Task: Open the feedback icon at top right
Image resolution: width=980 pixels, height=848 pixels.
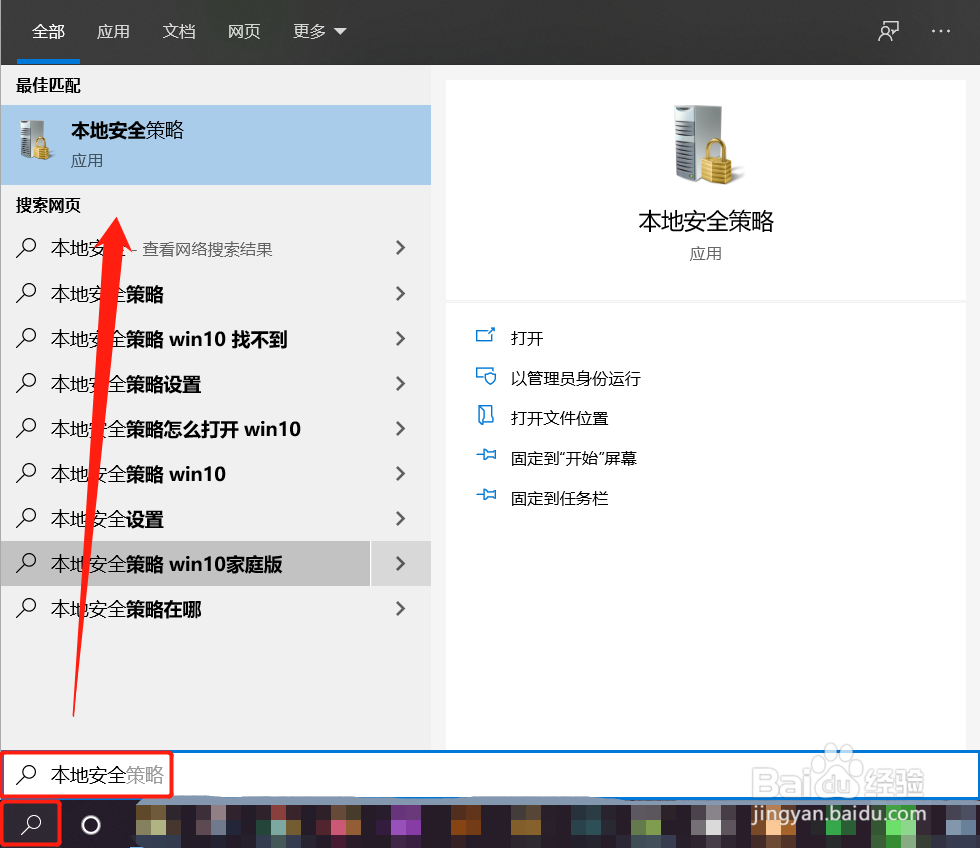Action: tap(888, 31)
